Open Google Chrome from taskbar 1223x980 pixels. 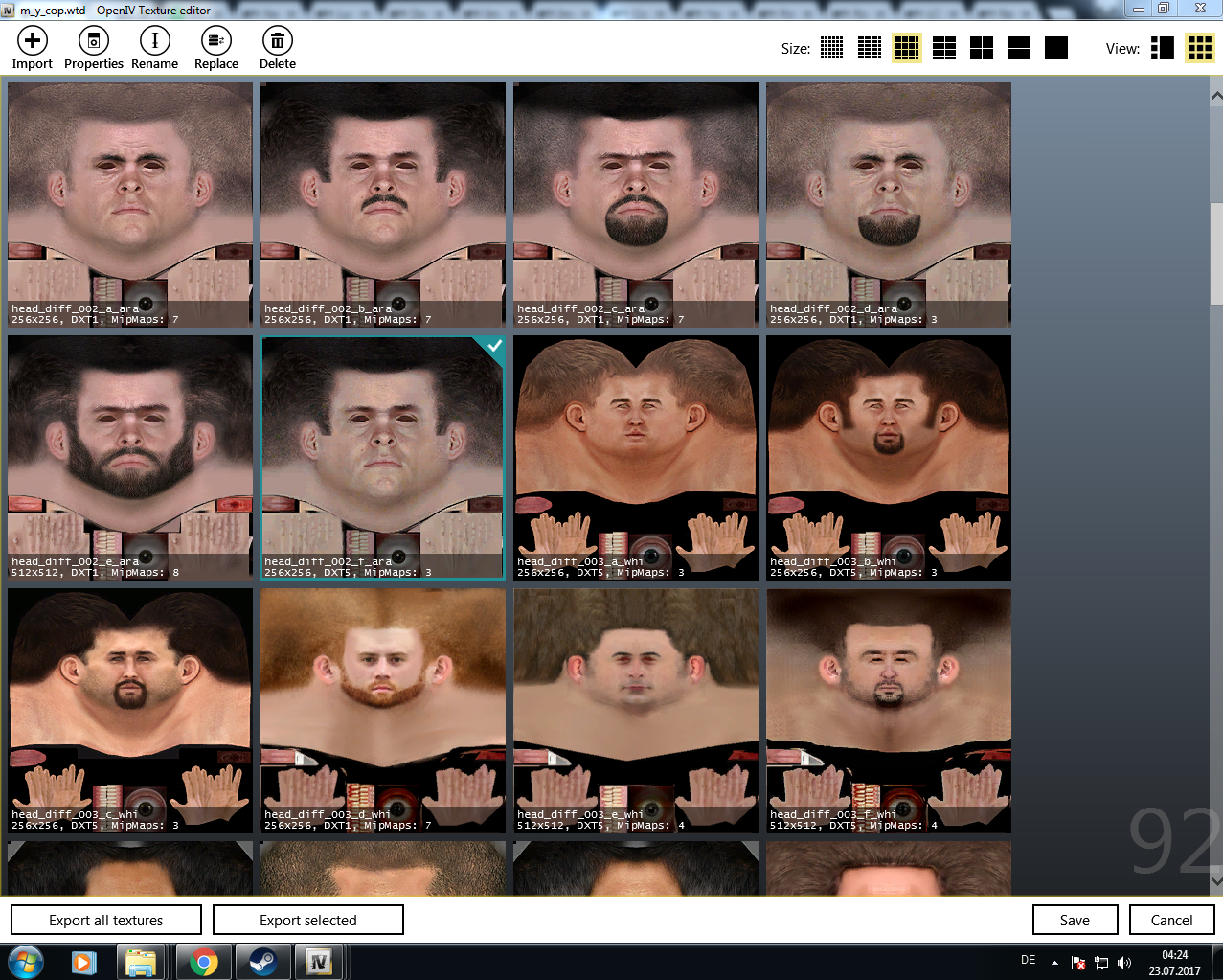[203, 962]
